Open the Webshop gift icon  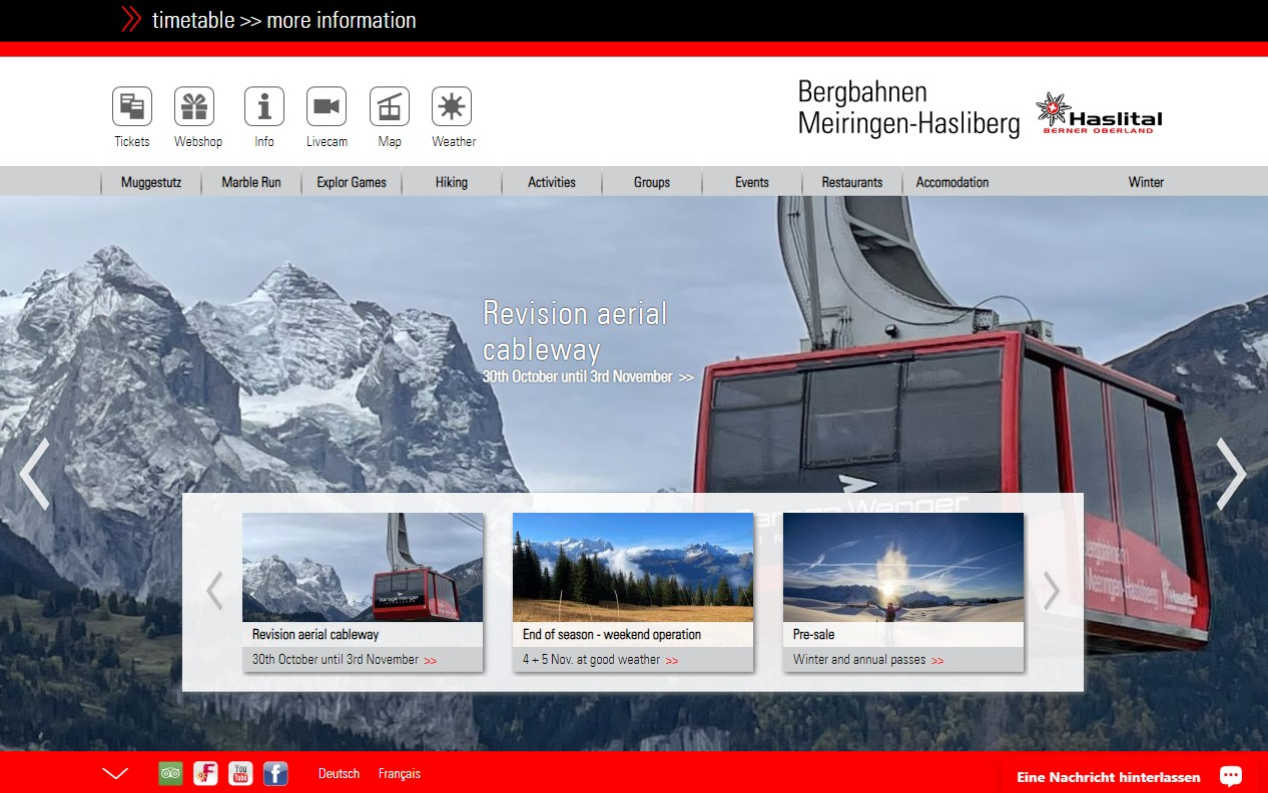194,107
